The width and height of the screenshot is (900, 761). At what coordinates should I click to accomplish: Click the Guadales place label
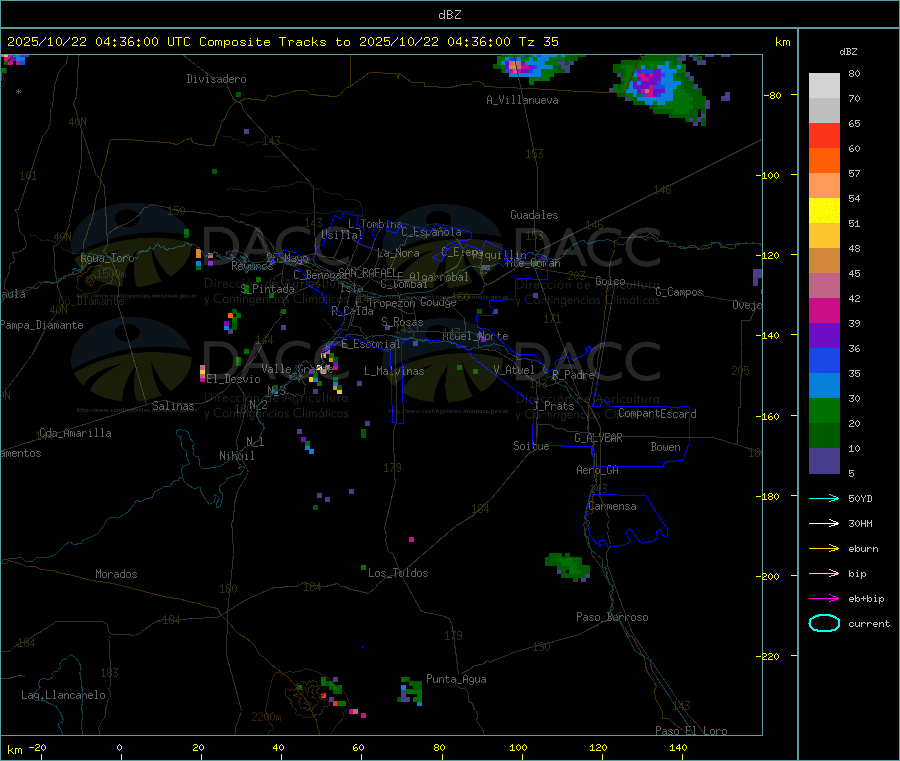tap(534, 215)
